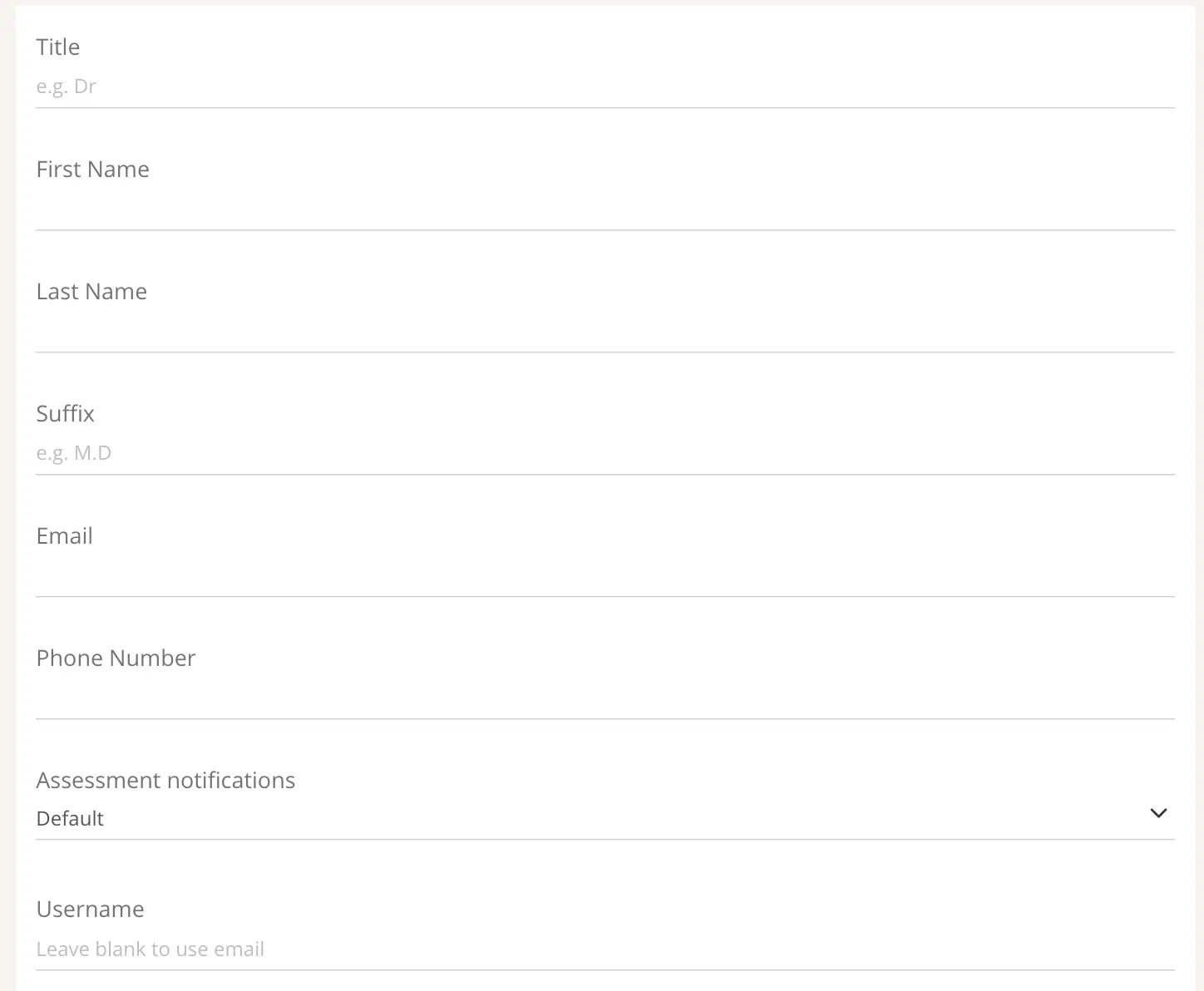Click the Phone Number label
The width and height of the screenshot is (1204, 991).
click(116, 658)
